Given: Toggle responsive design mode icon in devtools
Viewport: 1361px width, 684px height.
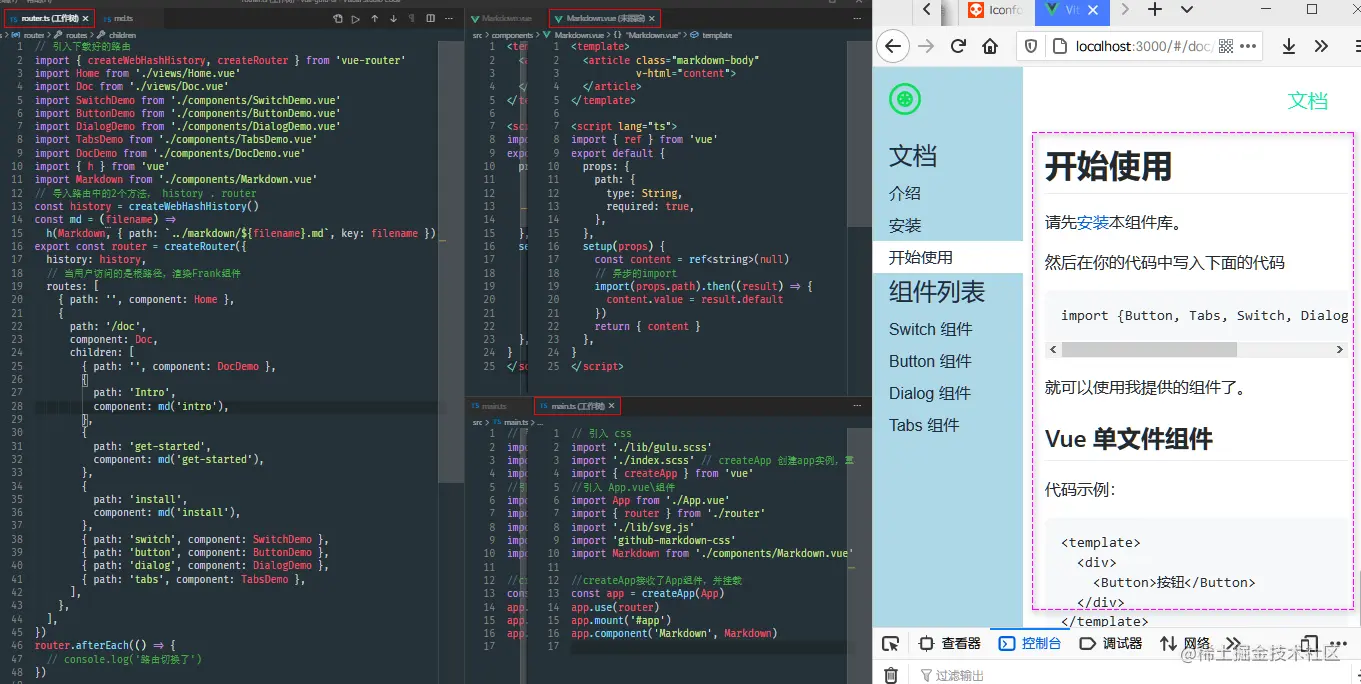Looking at the screenshot, I should [x=1309, y=644].
